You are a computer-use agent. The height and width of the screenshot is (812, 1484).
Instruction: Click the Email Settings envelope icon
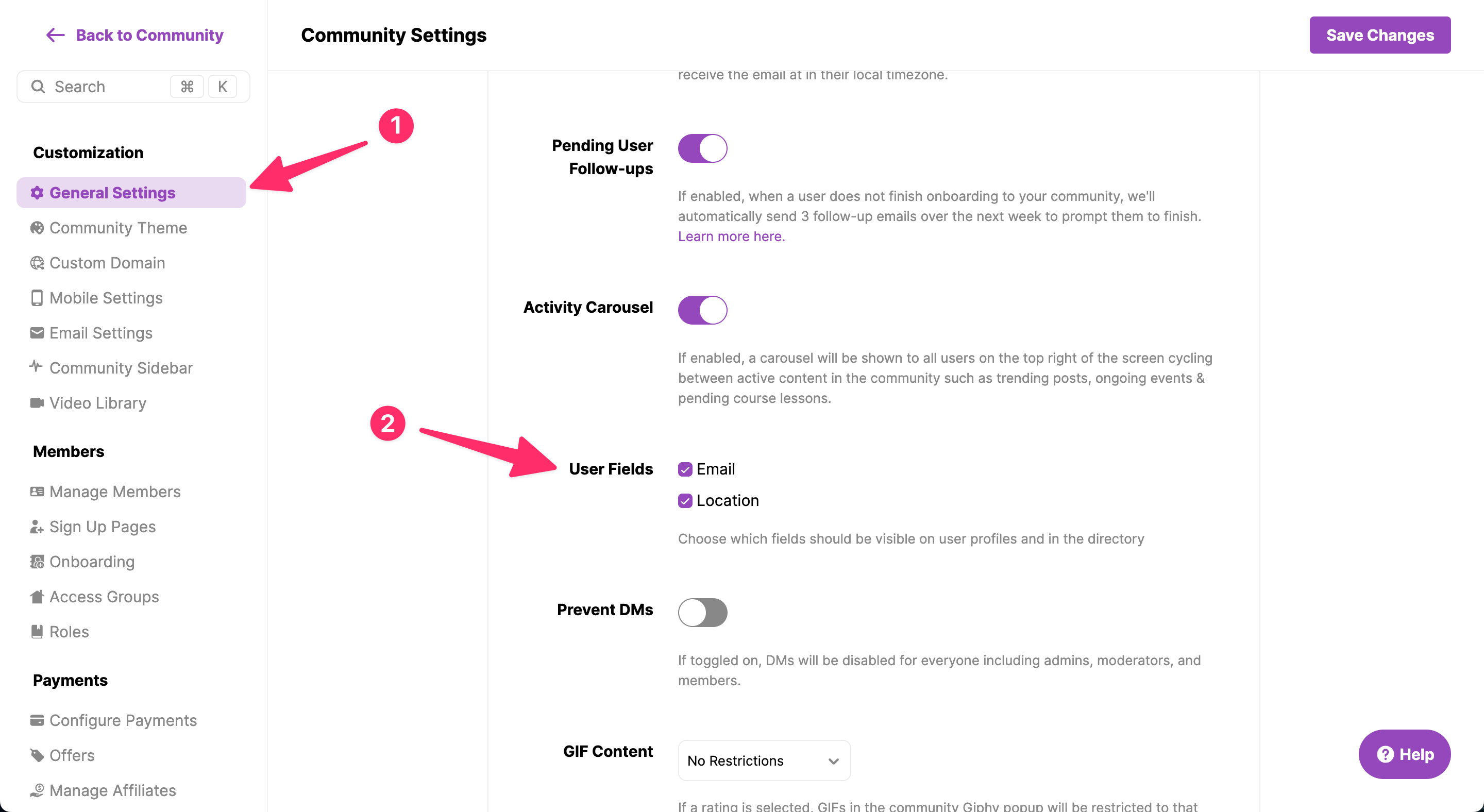(x=37, y=333)
